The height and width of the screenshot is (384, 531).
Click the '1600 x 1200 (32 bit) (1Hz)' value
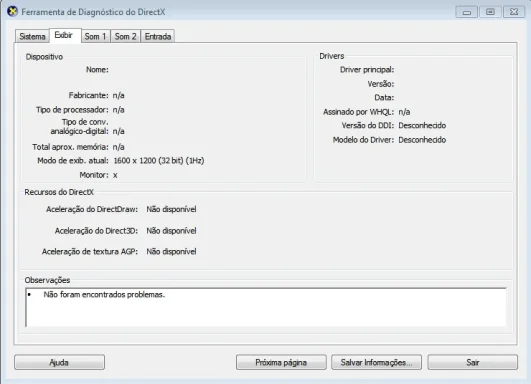tap(159, 161)
